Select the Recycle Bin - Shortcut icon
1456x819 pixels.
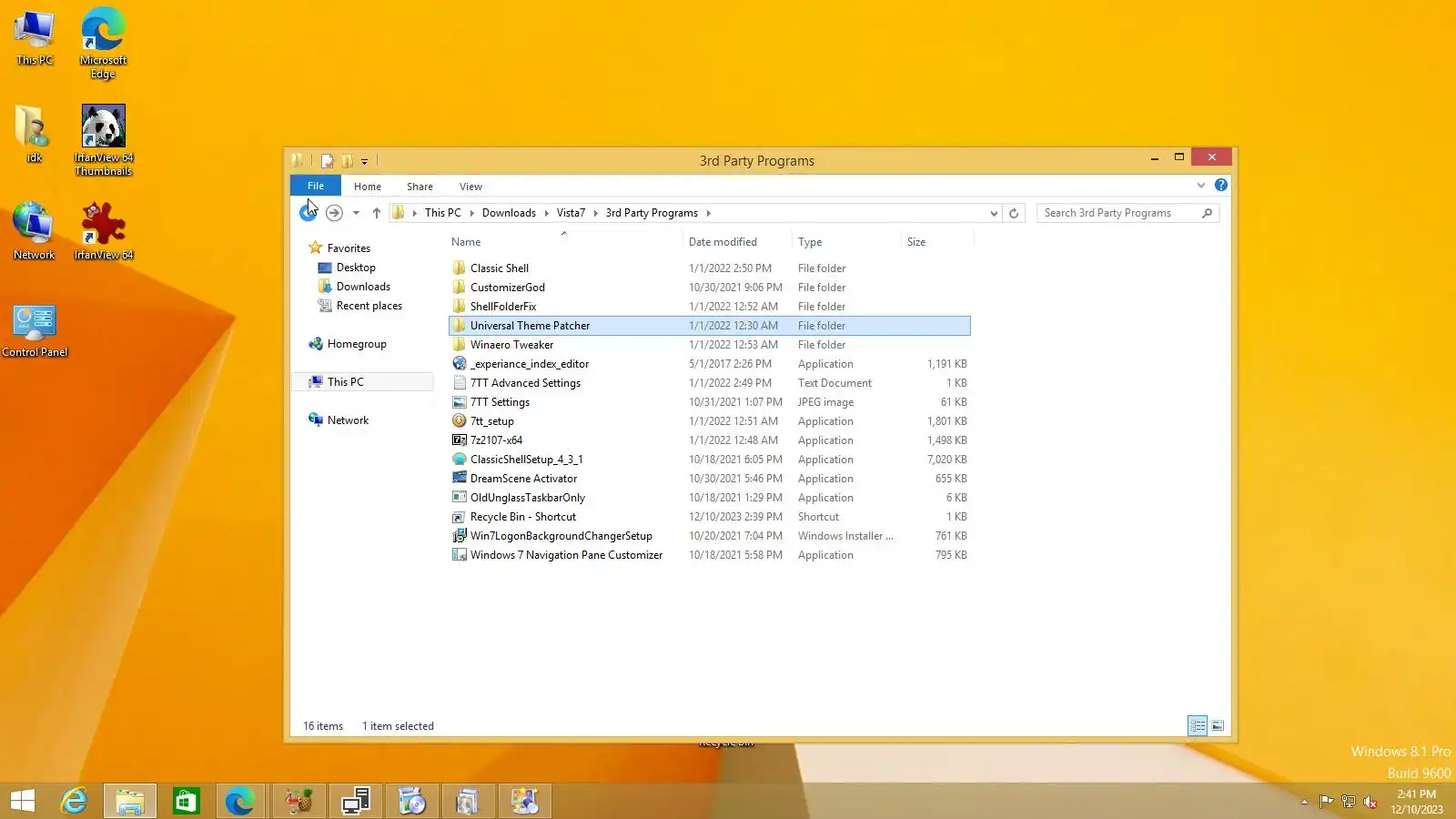pos(460,517)
